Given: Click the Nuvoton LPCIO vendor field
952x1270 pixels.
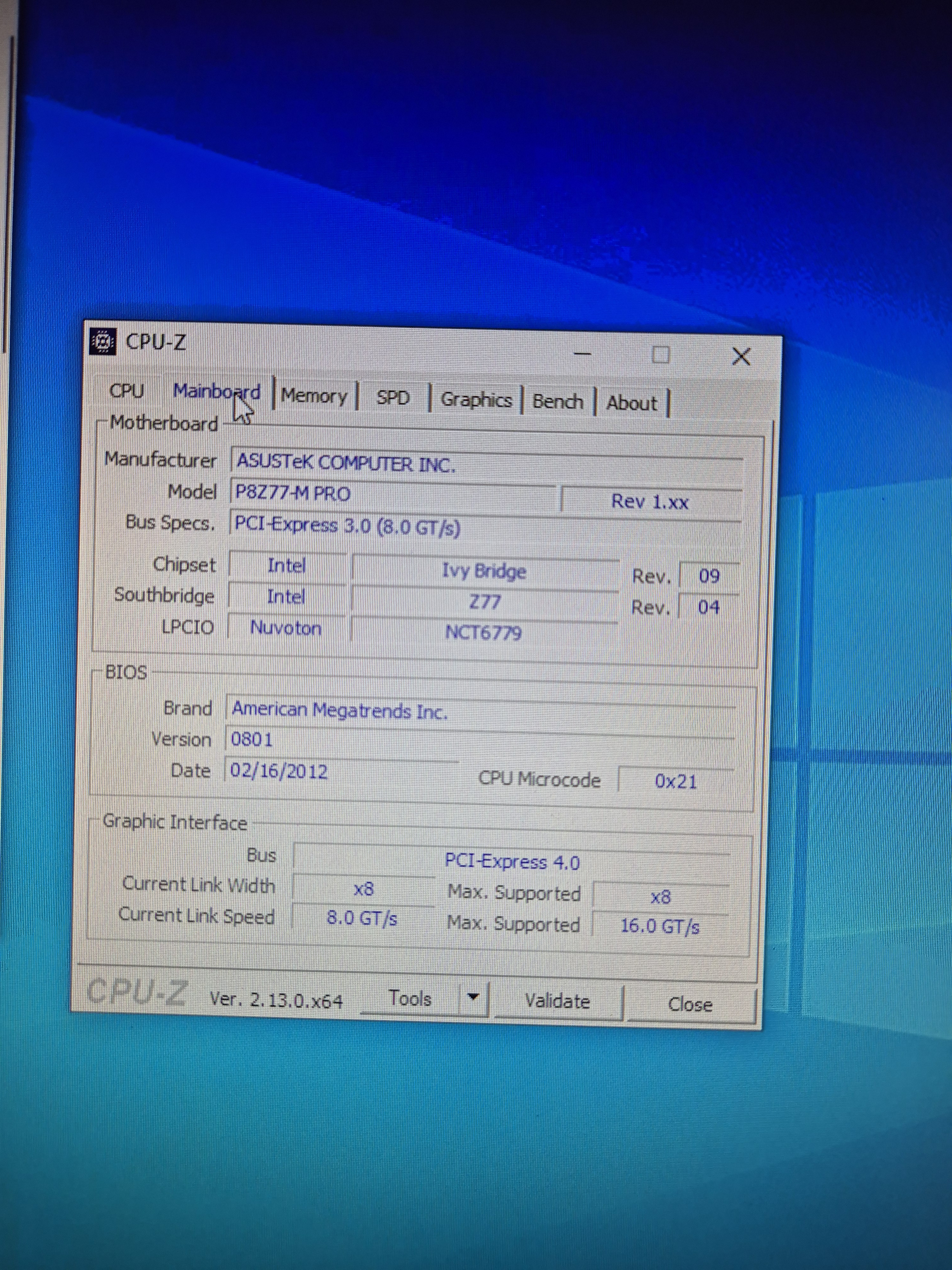Looking at the screenshot, I should coord(286,628).
